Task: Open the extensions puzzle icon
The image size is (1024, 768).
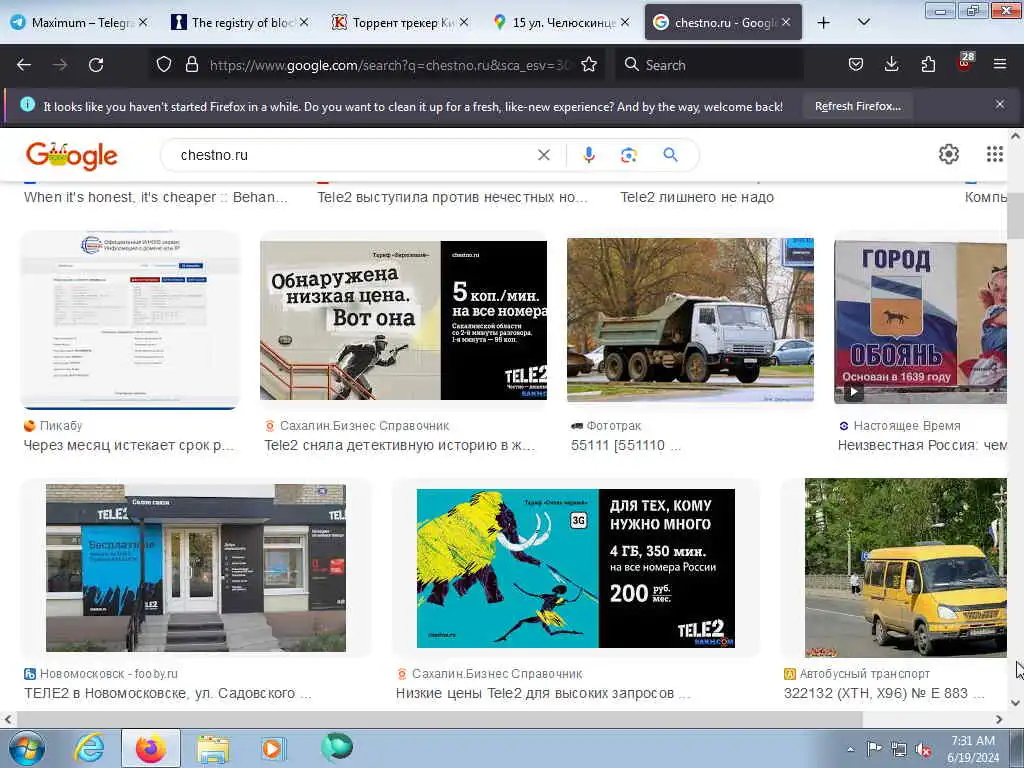Action: point(928,65)
